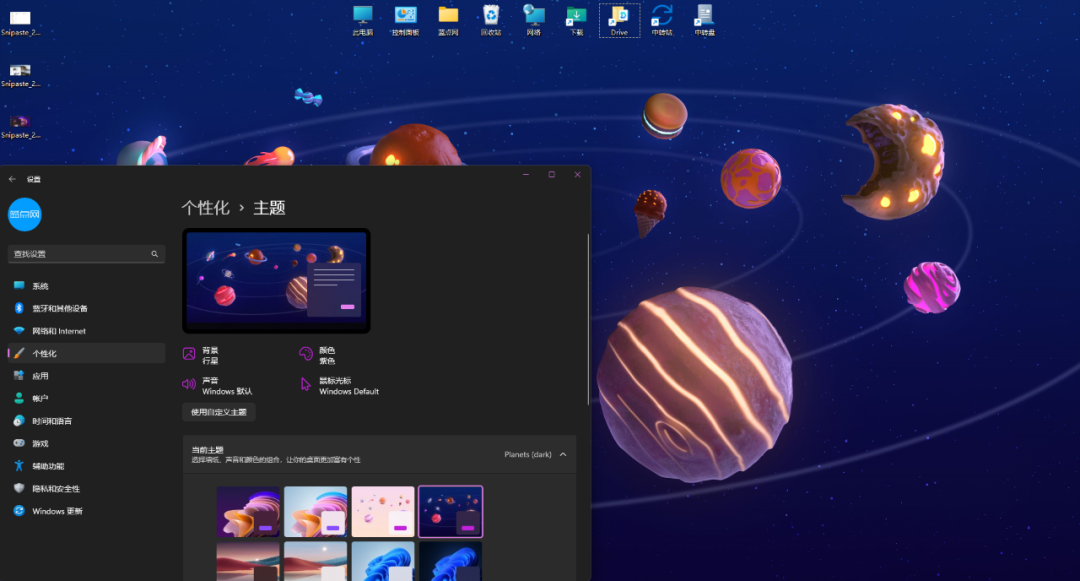
Task: Choose the dark purple Glow theme thumbnail
Action: (248, 511)
